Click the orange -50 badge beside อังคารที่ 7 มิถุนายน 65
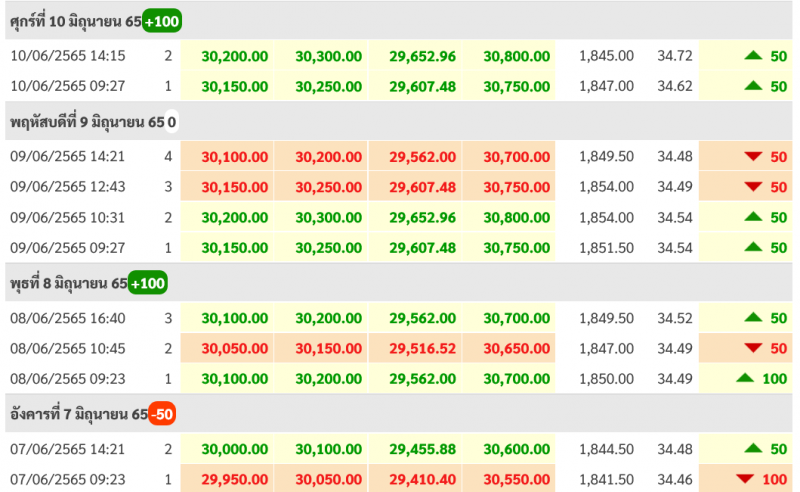The image size is (800, 492). [163, 415]
